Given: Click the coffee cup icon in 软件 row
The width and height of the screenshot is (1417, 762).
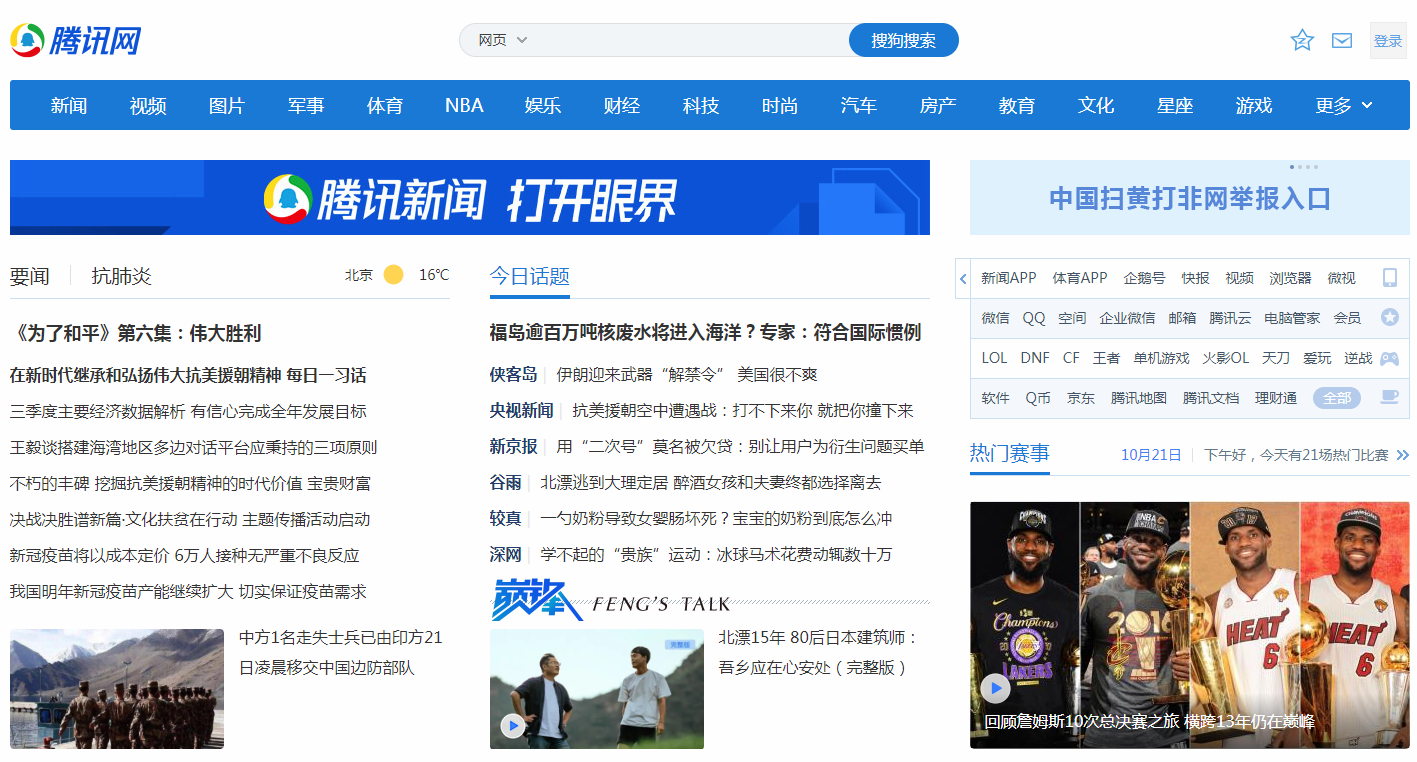Looking at the screenshot, I should [1389, 397].
